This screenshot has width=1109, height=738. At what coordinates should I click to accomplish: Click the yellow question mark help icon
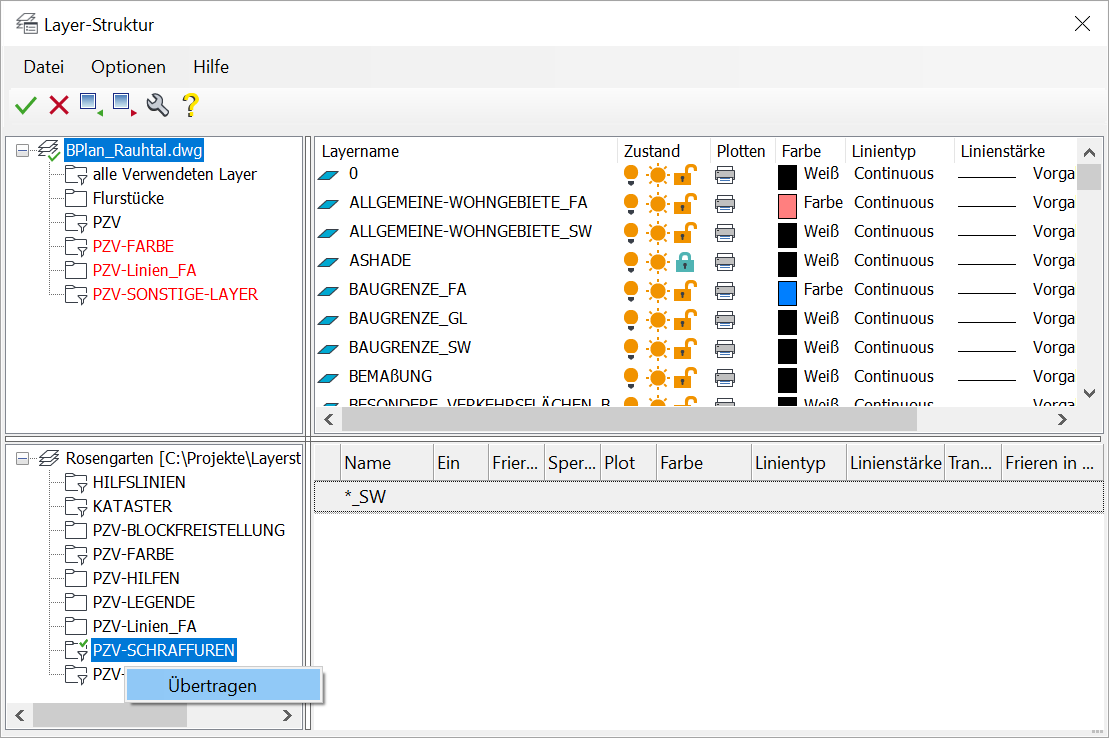[x=190, y=104]
